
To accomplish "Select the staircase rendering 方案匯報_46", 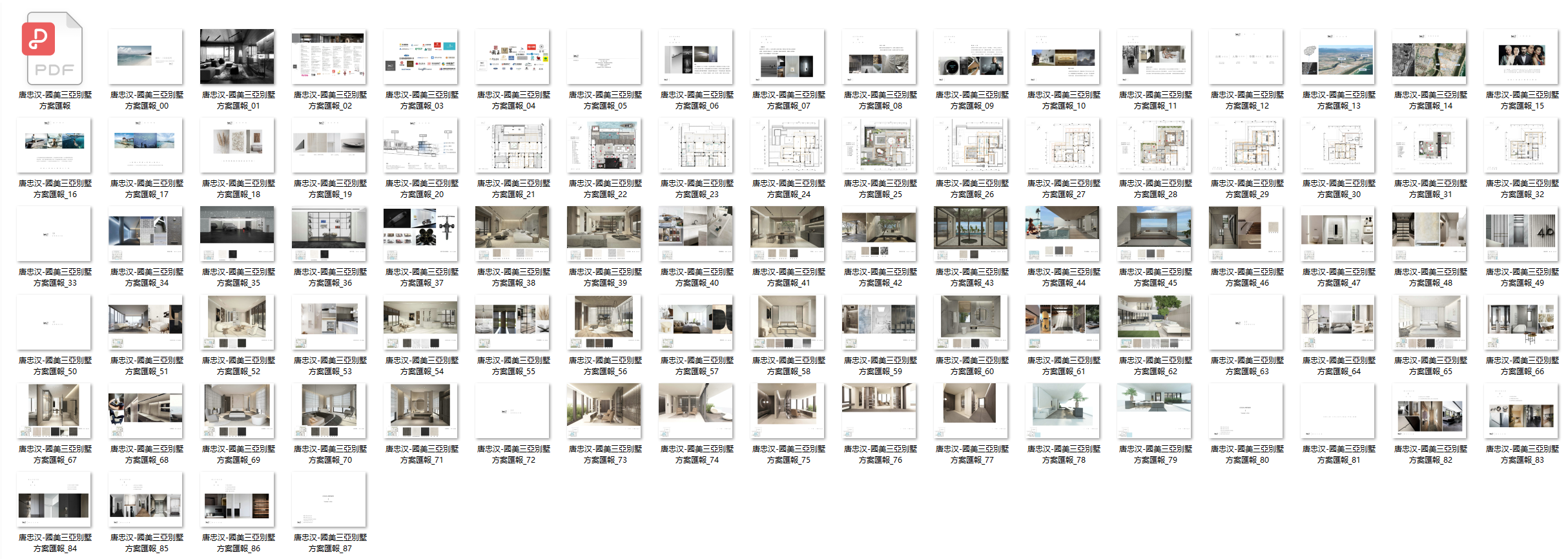I will coord(1246,234).
